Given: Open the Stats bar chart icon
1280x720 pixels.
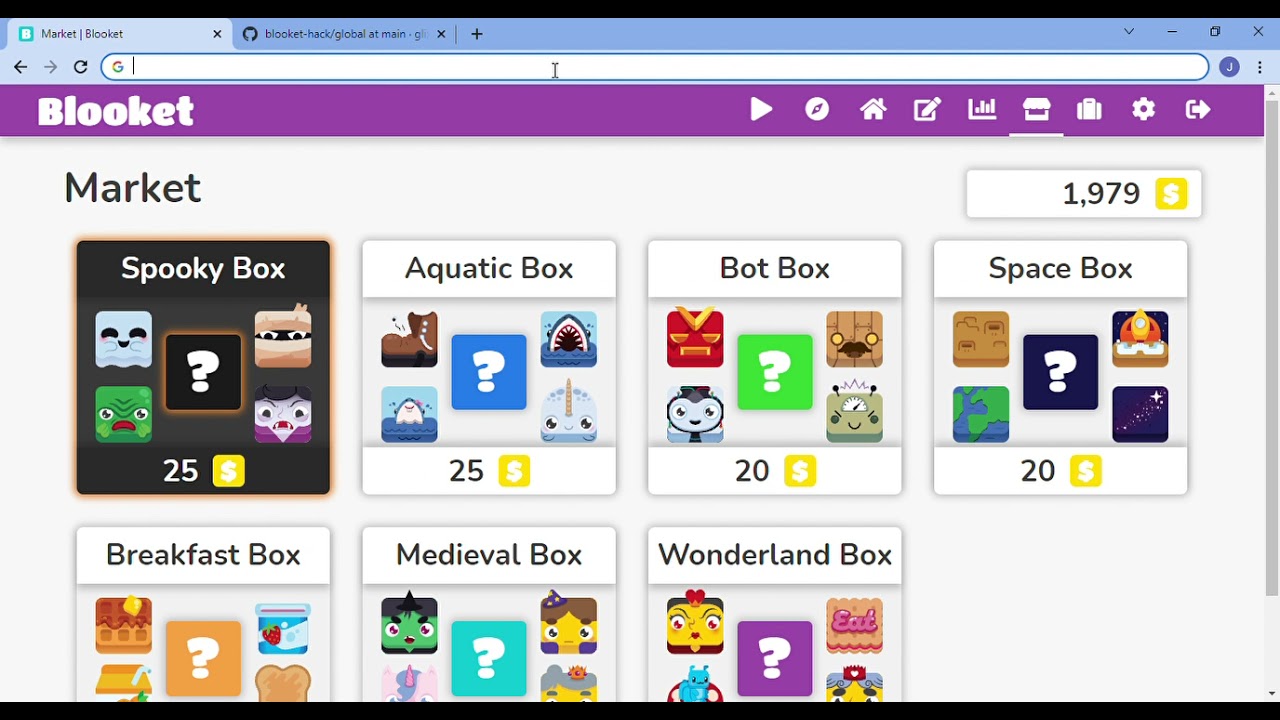Looking at the screenshot, I should click(982, 109).
